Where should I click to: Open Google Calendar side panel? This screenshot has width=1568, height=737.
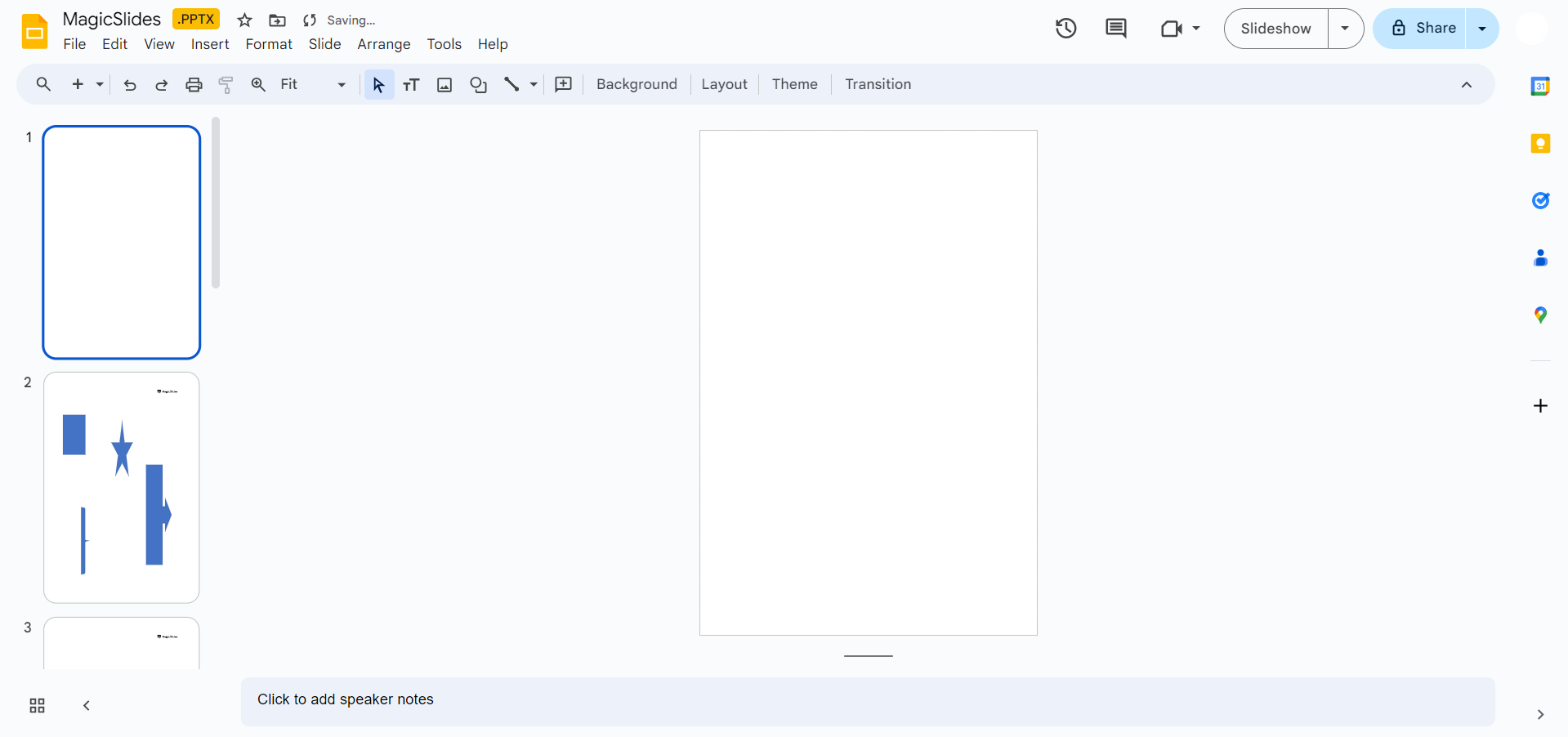click(1540, 86)
